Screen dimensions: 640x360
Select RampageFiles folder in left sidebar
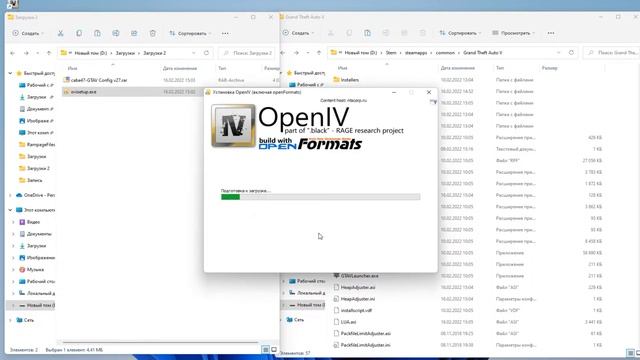[x=37, y=144]
